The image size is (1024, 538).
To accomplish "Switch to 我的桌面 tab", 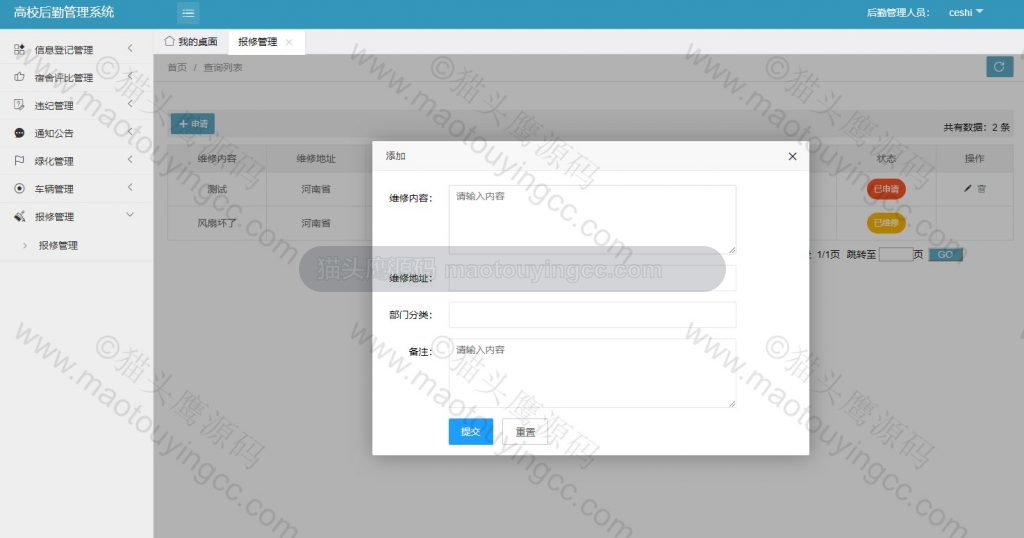I will point(191,41).
